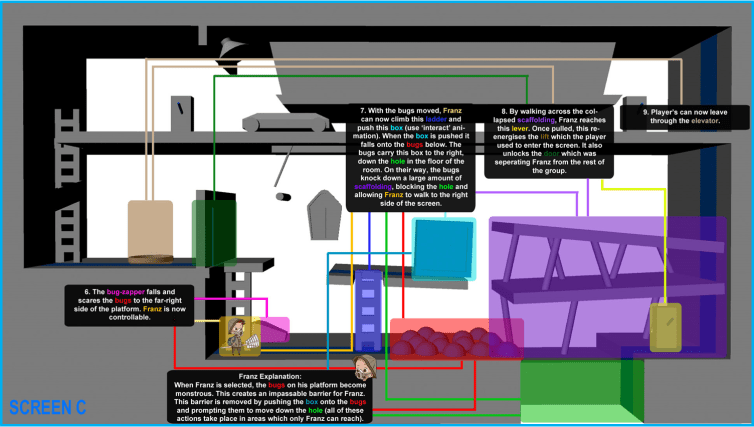Screen dimensions: 754x427
Task: Click the cyan pushable box
Action: point(444,246)
